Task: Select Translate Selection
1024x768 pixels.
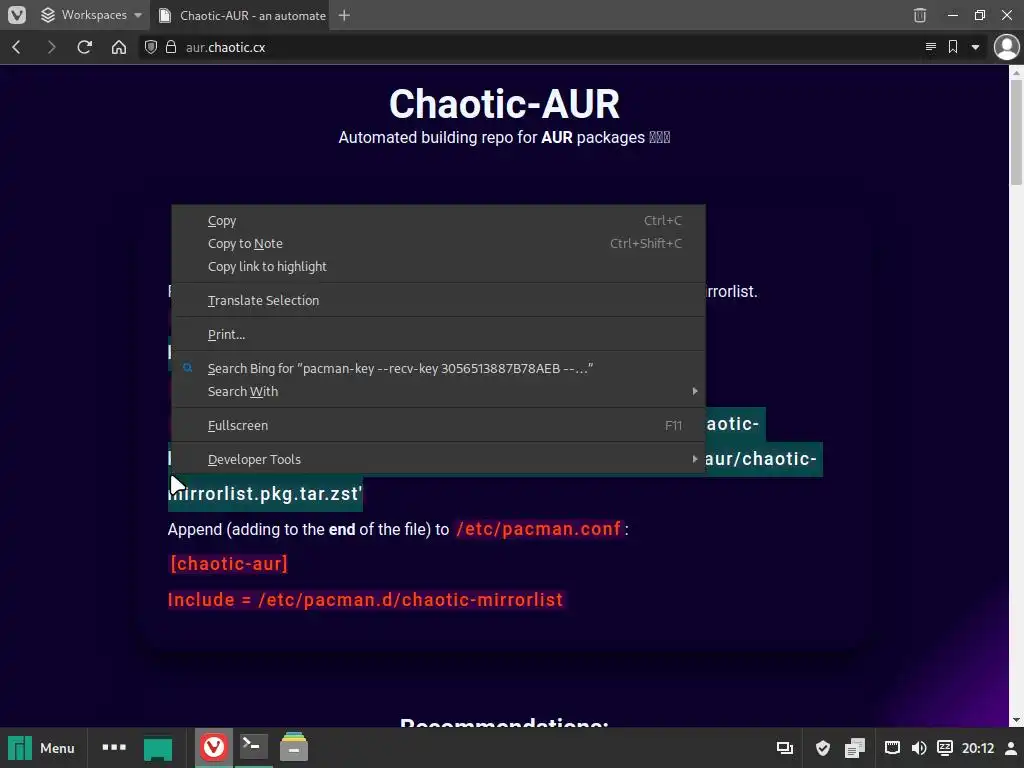Action: click(x=438, y=300)
